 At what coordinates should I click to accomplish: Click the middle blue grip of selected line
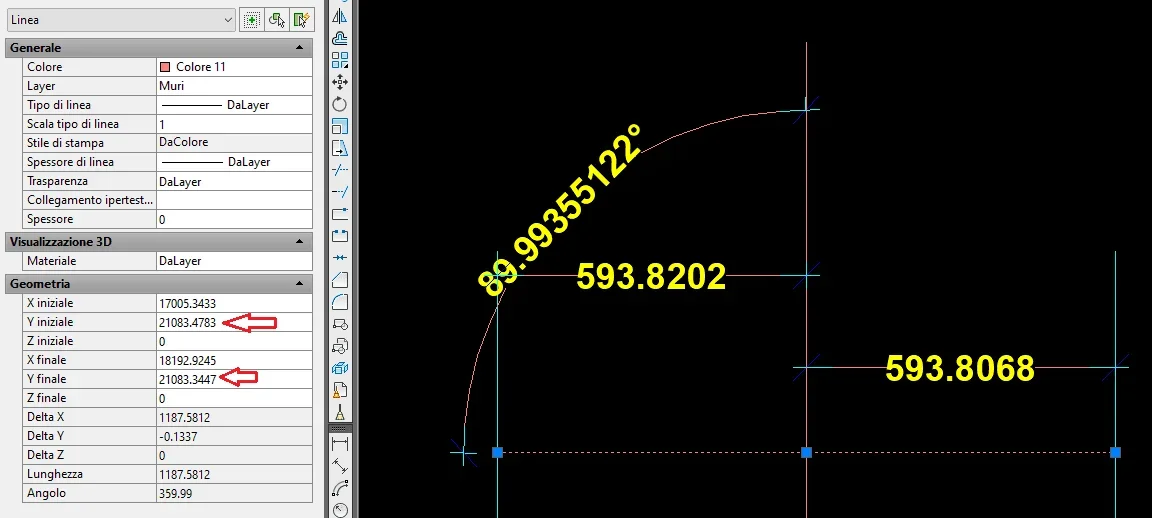(x=806, y=453)
